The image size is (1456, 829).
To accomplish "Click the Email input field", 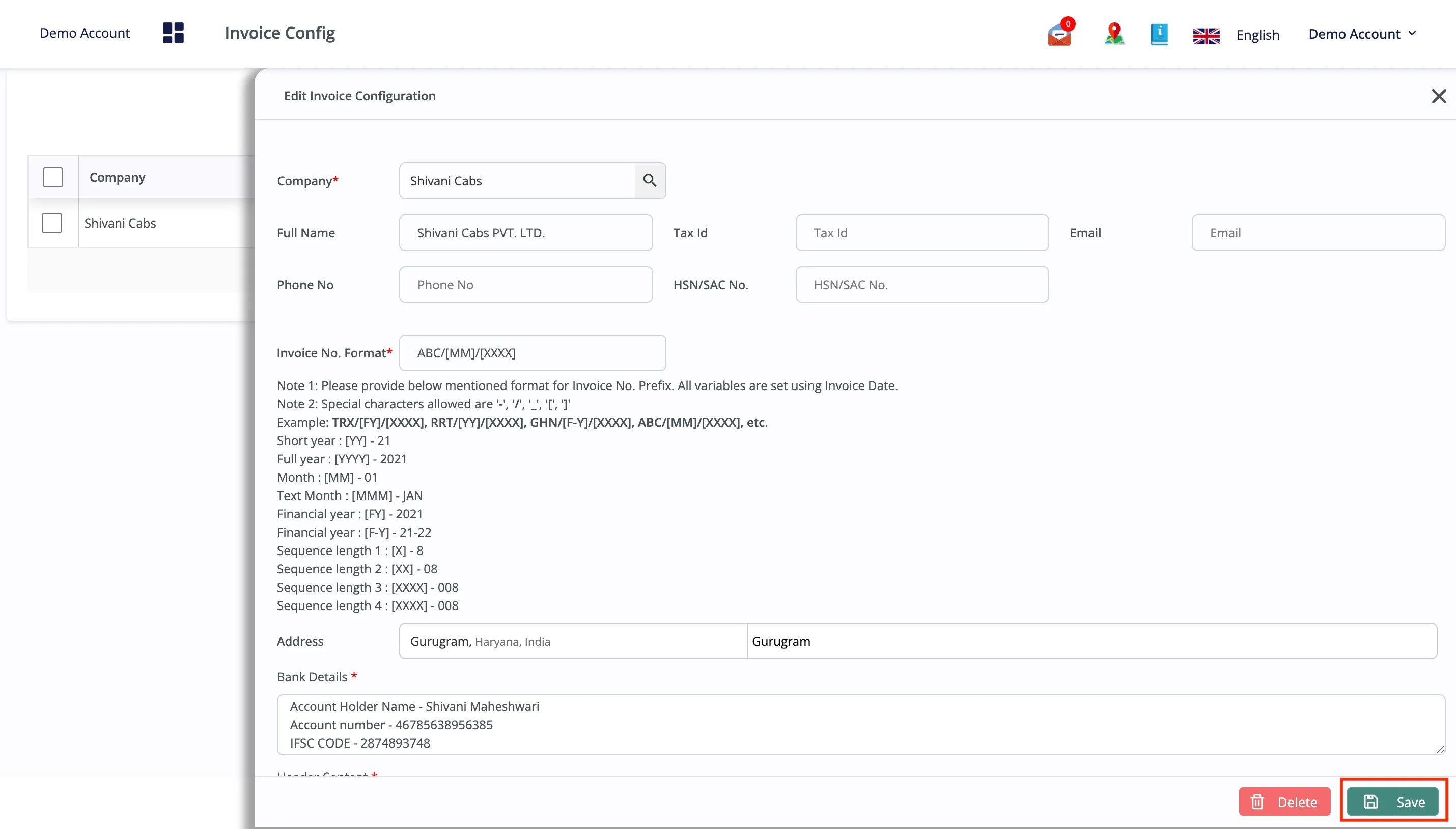I will point(1318,232).
